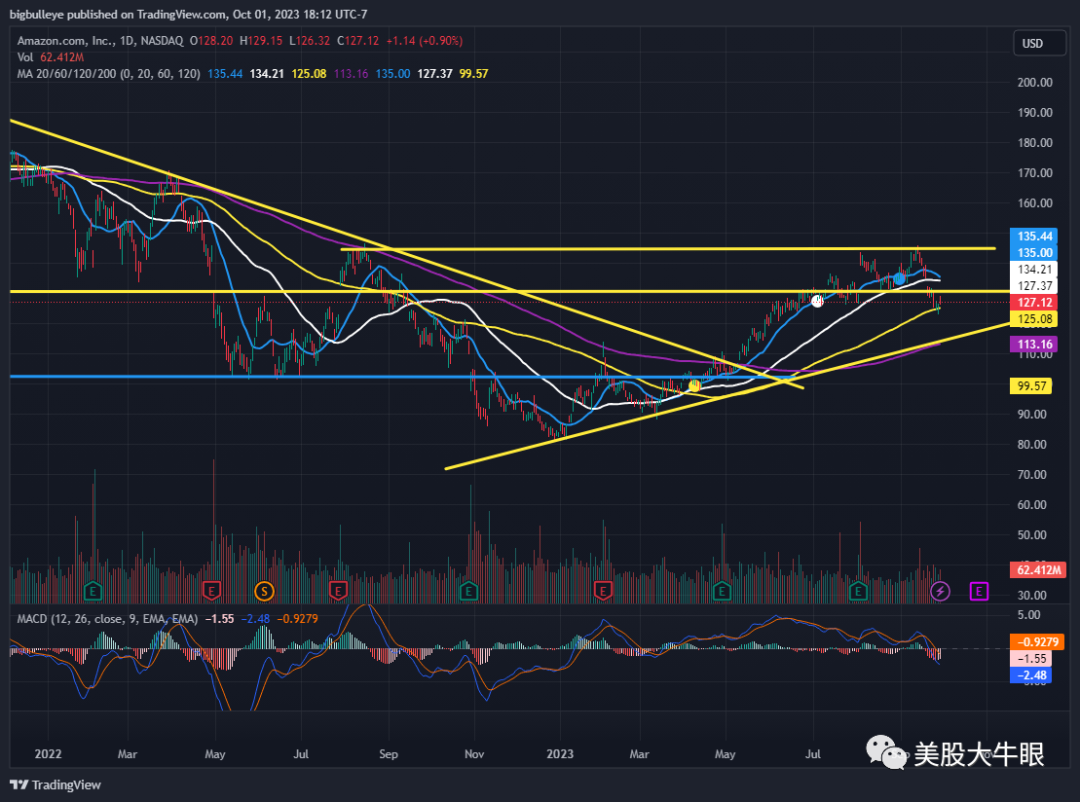The height and width of the screenshot is (802, 1080).
Task: Click the blue 135.00 price axis label
Action: coord(1033,253)
